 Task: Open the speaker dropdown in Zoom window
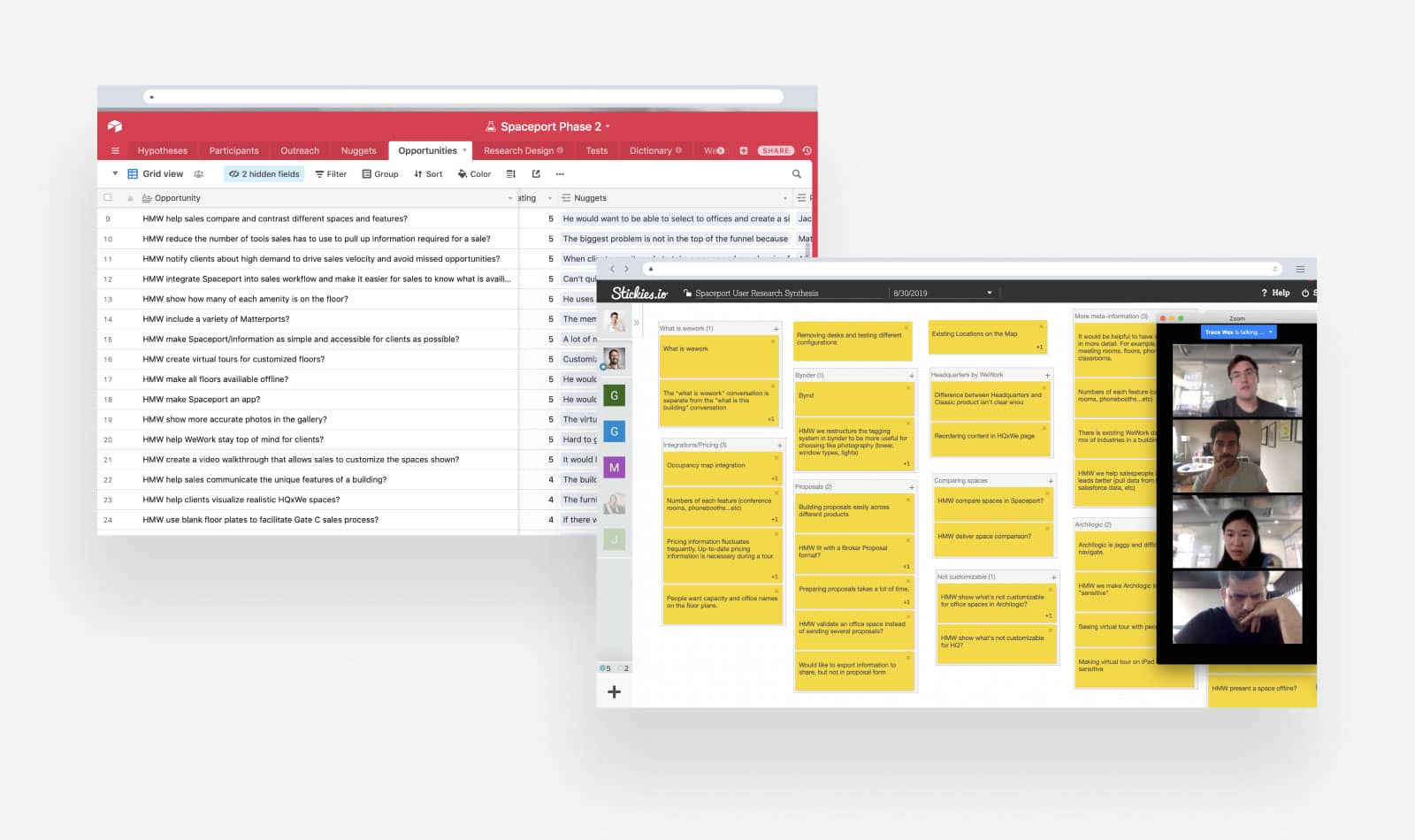(1271, 332)
